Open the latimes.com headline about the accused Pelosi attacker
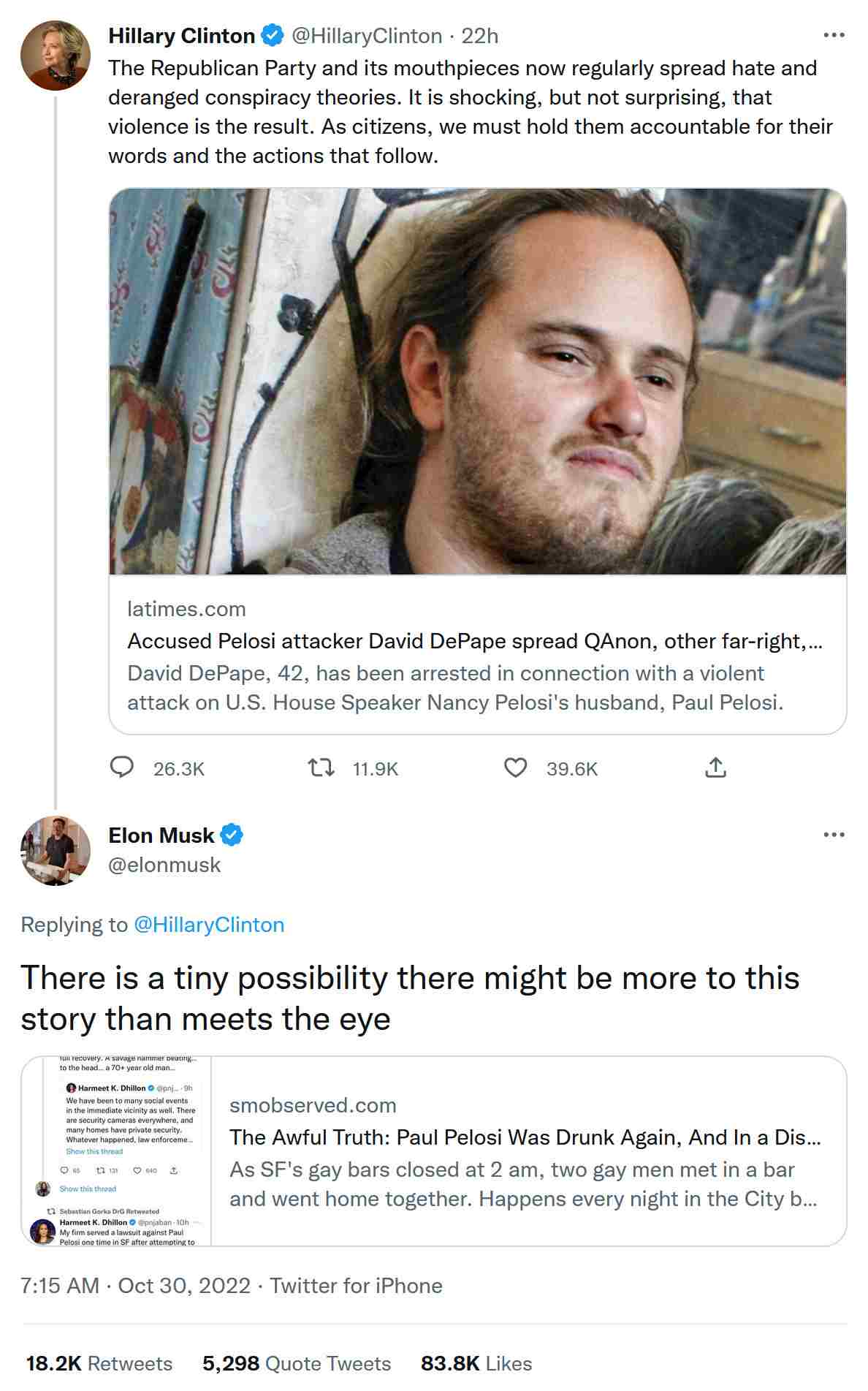The image size is (868, 1391). [x=475, y=641]
